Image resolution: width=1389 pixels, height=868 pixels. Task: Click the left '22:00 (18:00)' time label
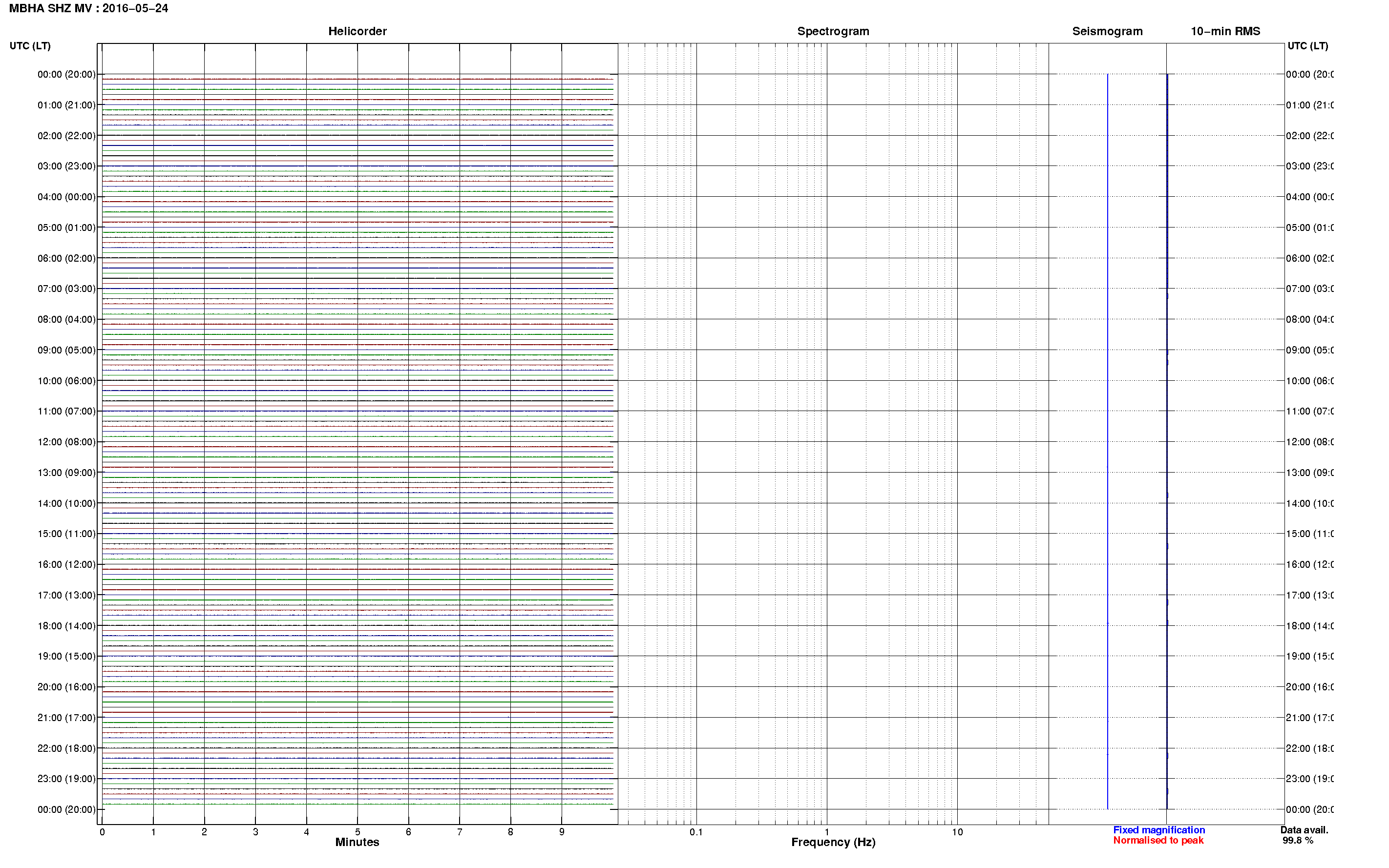tap(66, 748)
